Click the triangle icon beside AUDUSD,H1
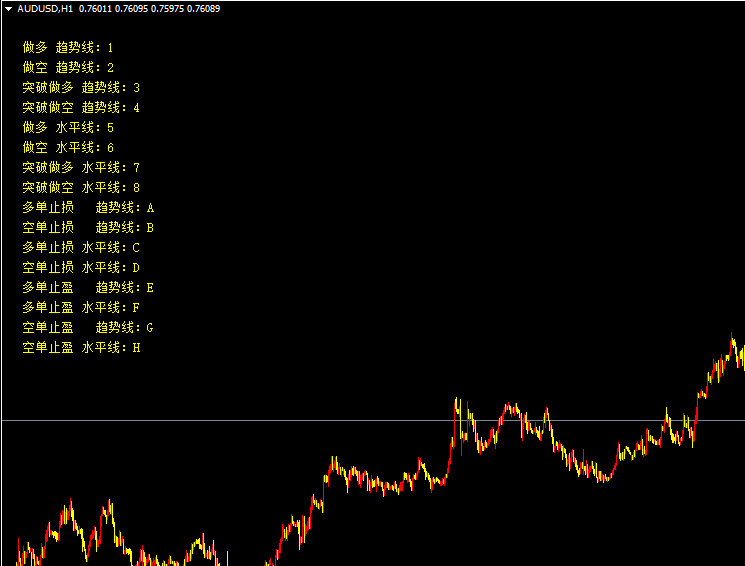This screenshot has height=566, width=745. click(x=8, y=8)
